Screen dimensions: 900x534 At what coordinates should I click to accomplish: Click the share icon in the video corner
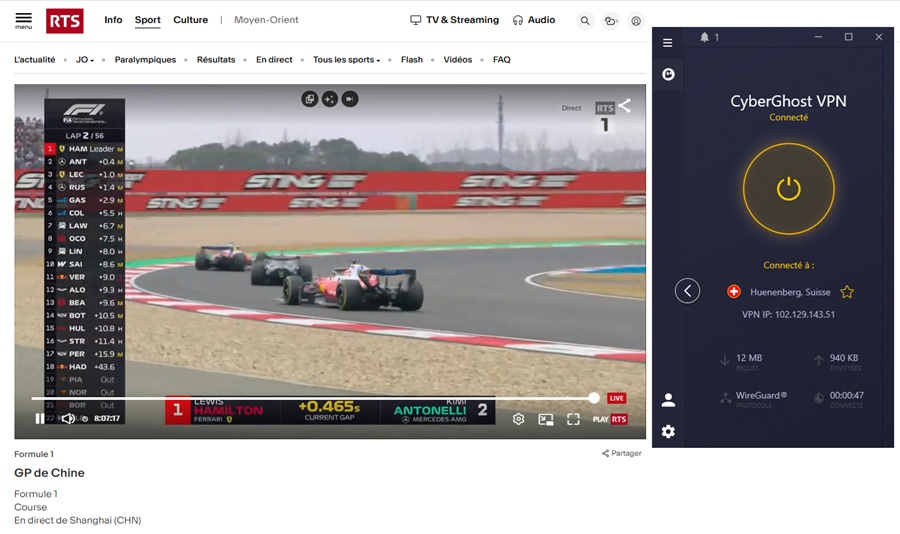pos(624,106)
